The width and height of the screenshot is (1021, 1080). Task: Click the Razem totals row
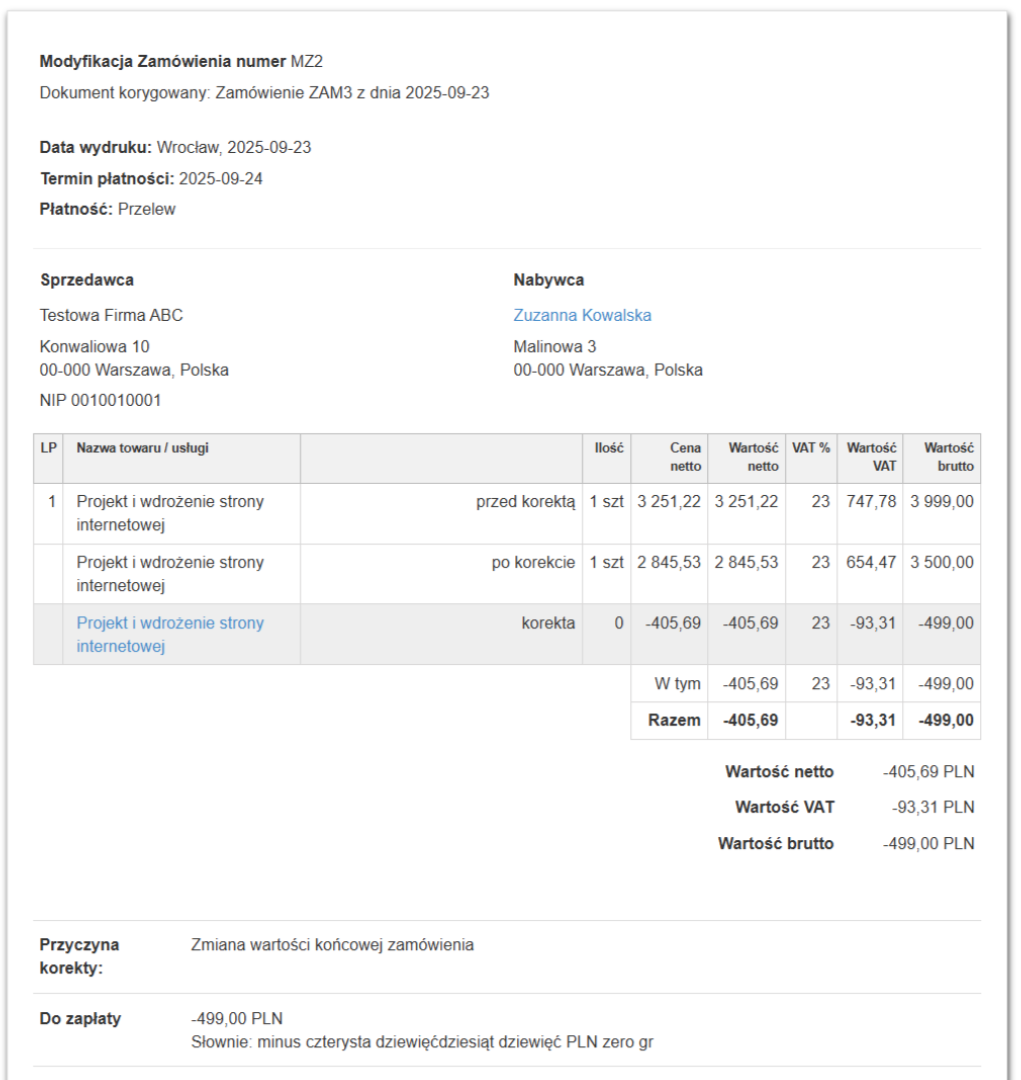pos(674,718)
